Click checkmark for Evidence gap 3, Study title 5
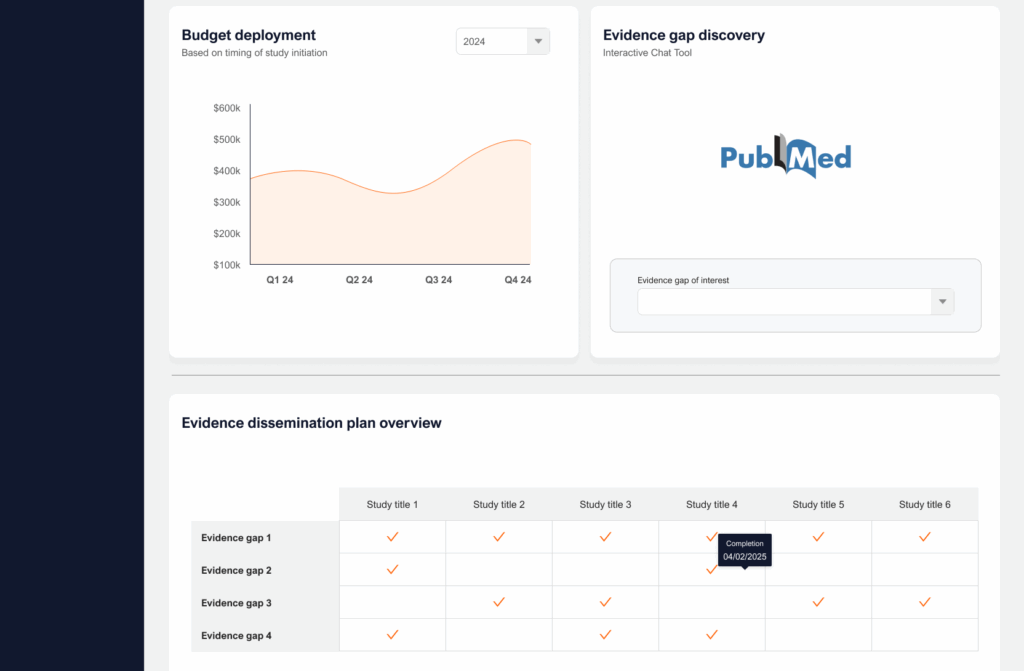 (x=818, y=602)
